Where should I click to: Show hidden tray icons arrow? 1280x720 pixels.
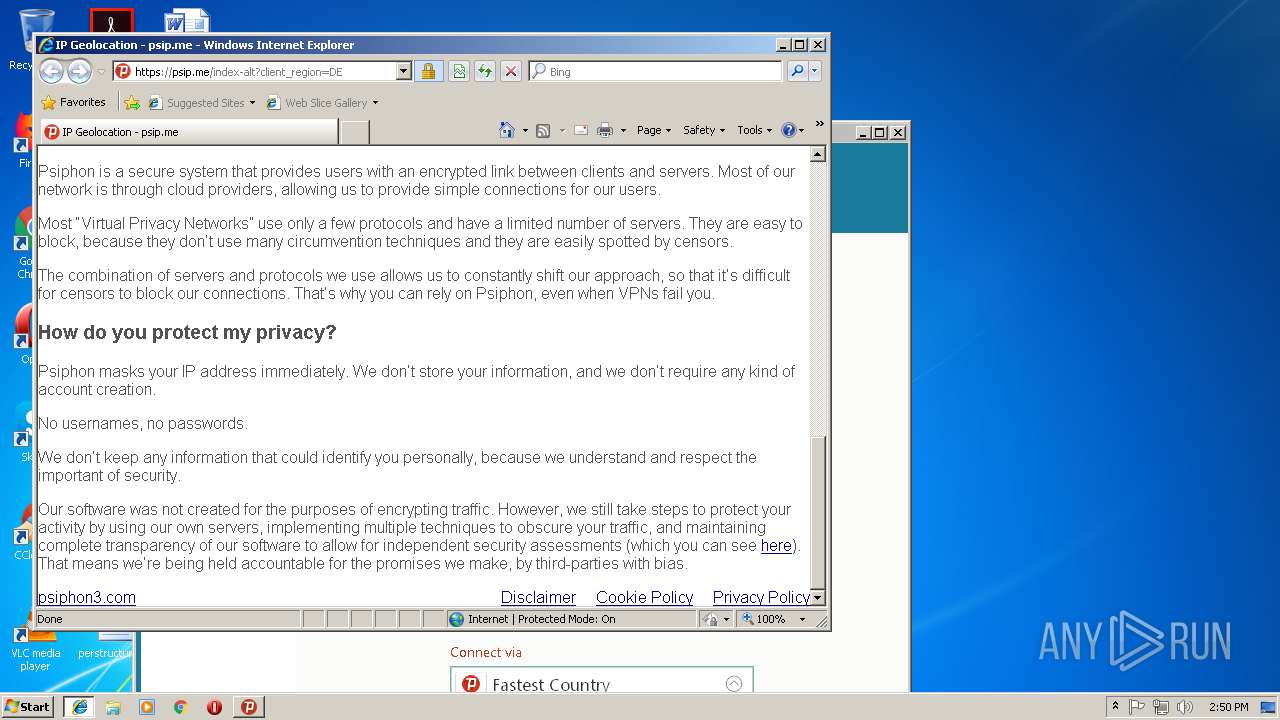[x=1115, y=707]
